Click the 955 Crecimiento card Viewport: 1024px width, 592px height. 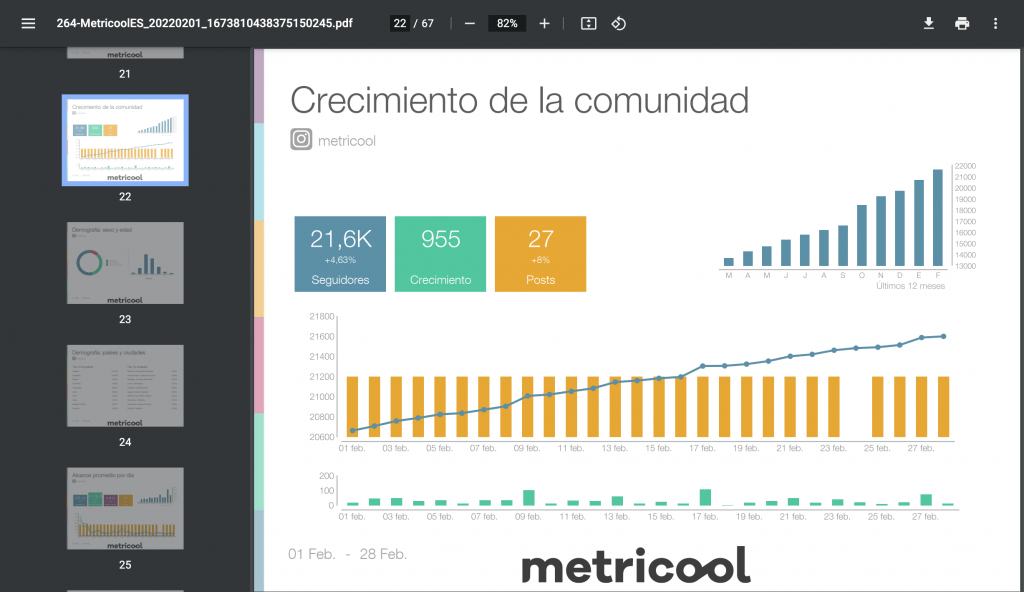coord(440,254)
